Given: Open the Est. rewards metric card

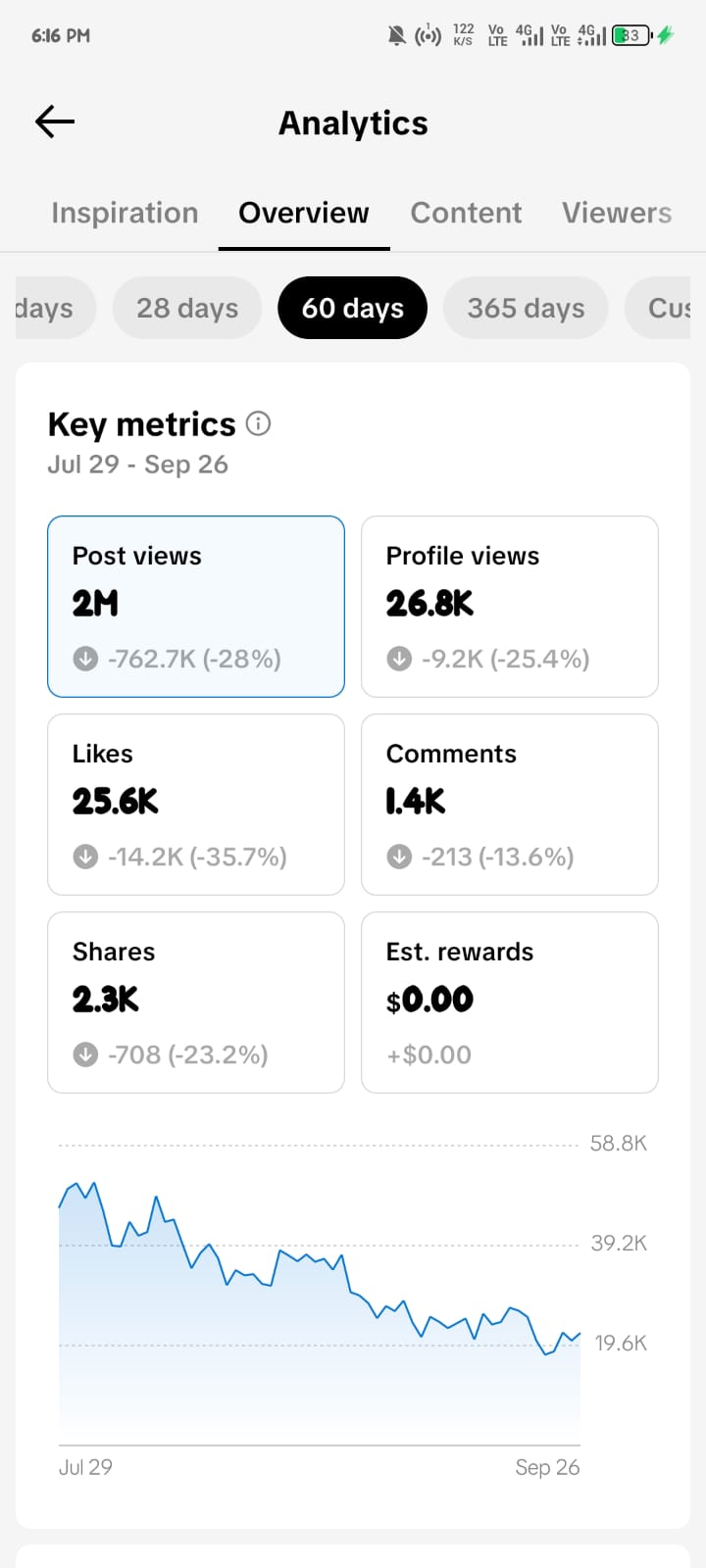Looking at the screenshot, I should [x=510, y=1003].
